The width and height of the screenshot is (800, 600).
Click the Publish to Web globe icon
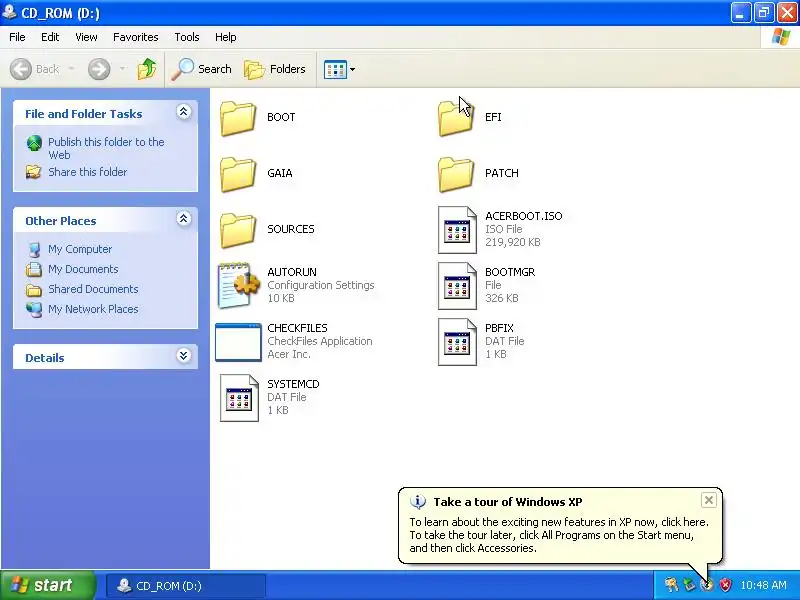pyautogui.click(x=34, y=143)
